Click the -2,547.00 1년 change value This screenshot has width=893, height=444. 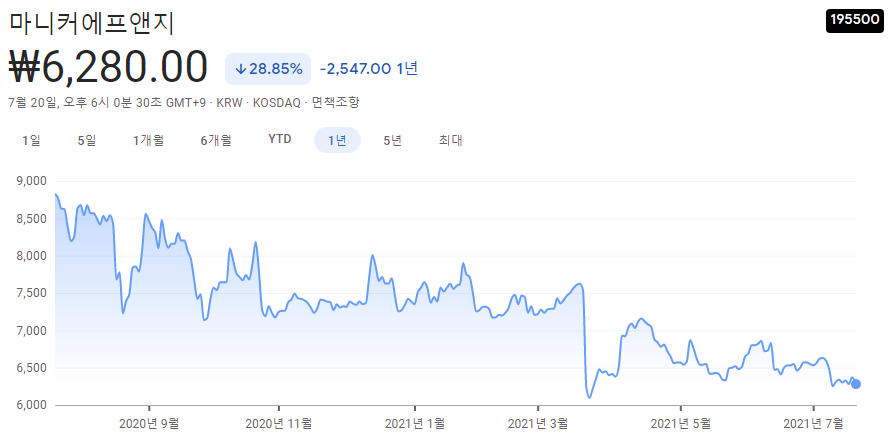pos(369,69)
